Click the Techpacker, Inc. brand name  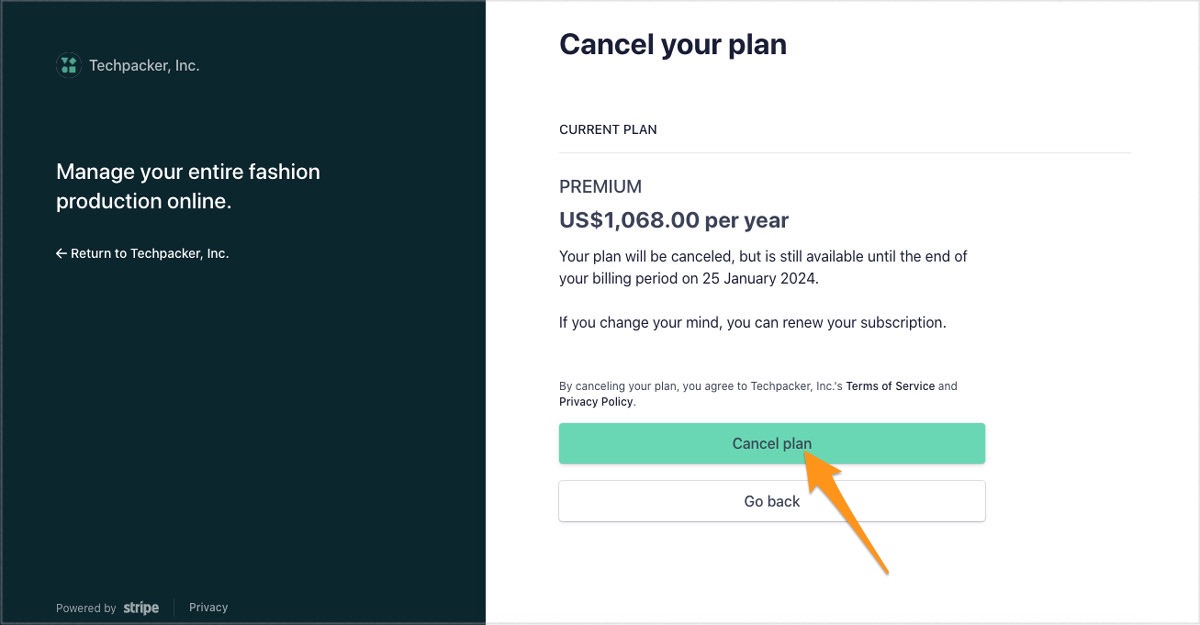[x=144, y=66]
